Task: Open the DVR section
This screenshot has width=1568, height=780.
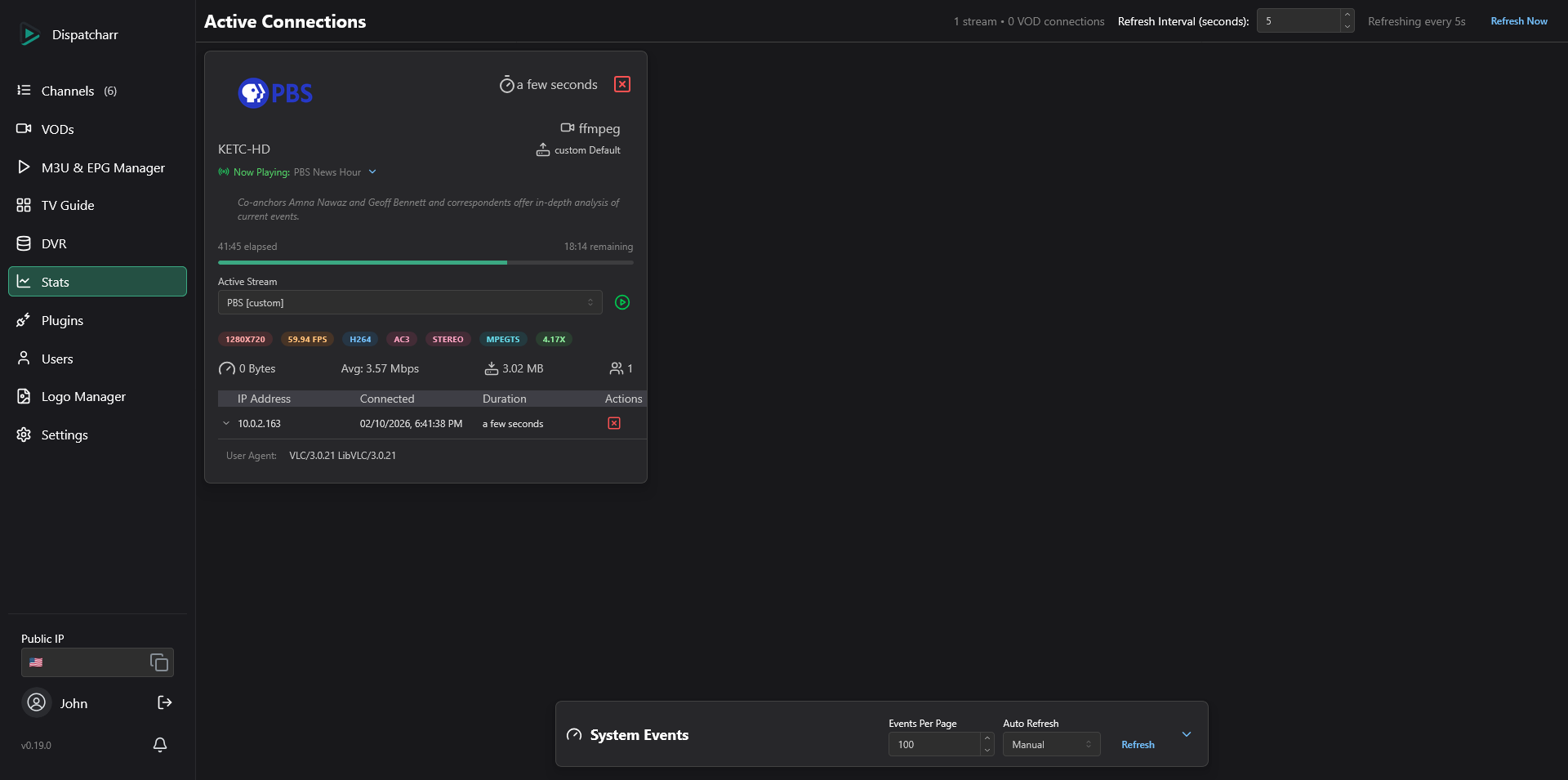Action: [97, 243]
